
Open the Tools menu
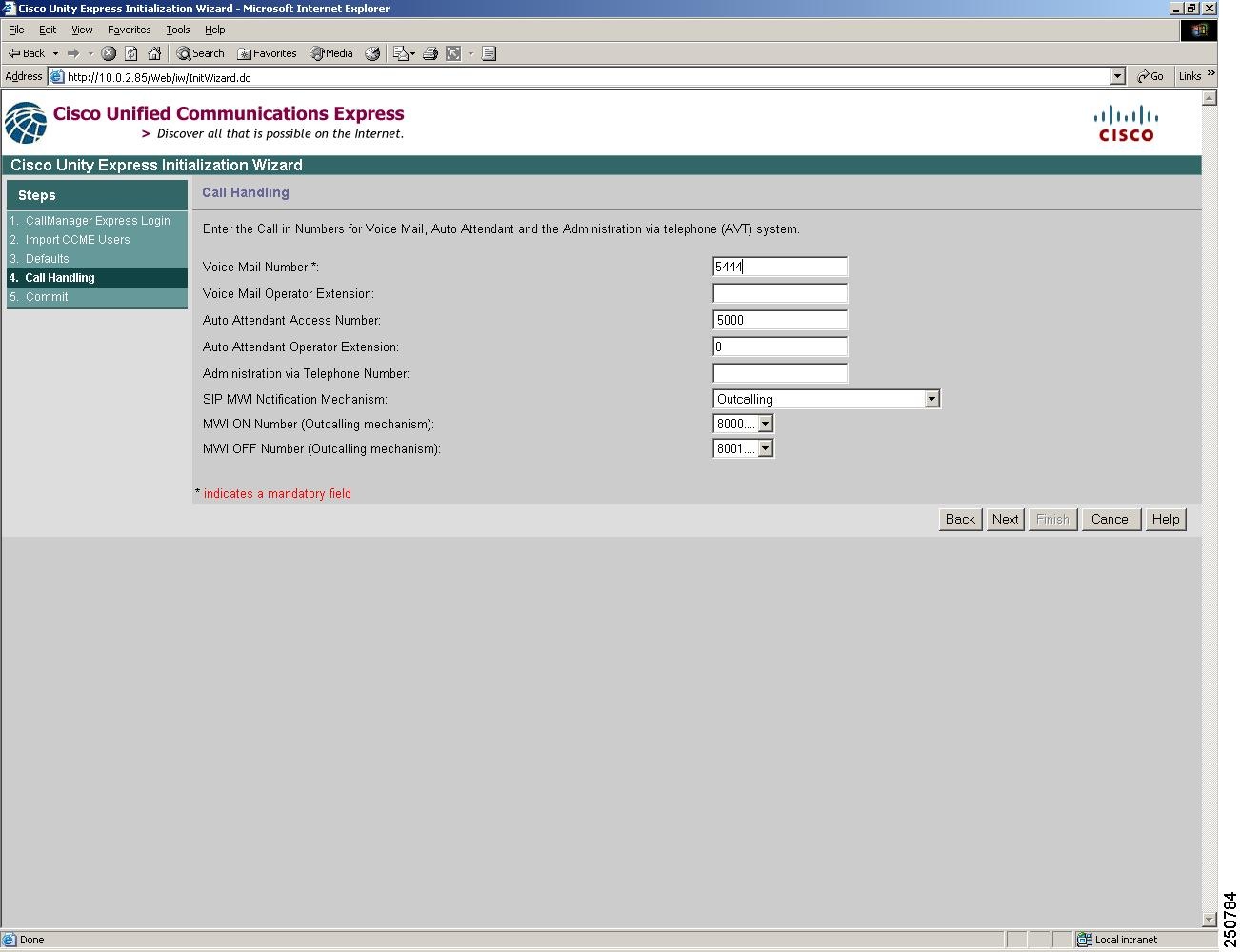click(178, 30)
